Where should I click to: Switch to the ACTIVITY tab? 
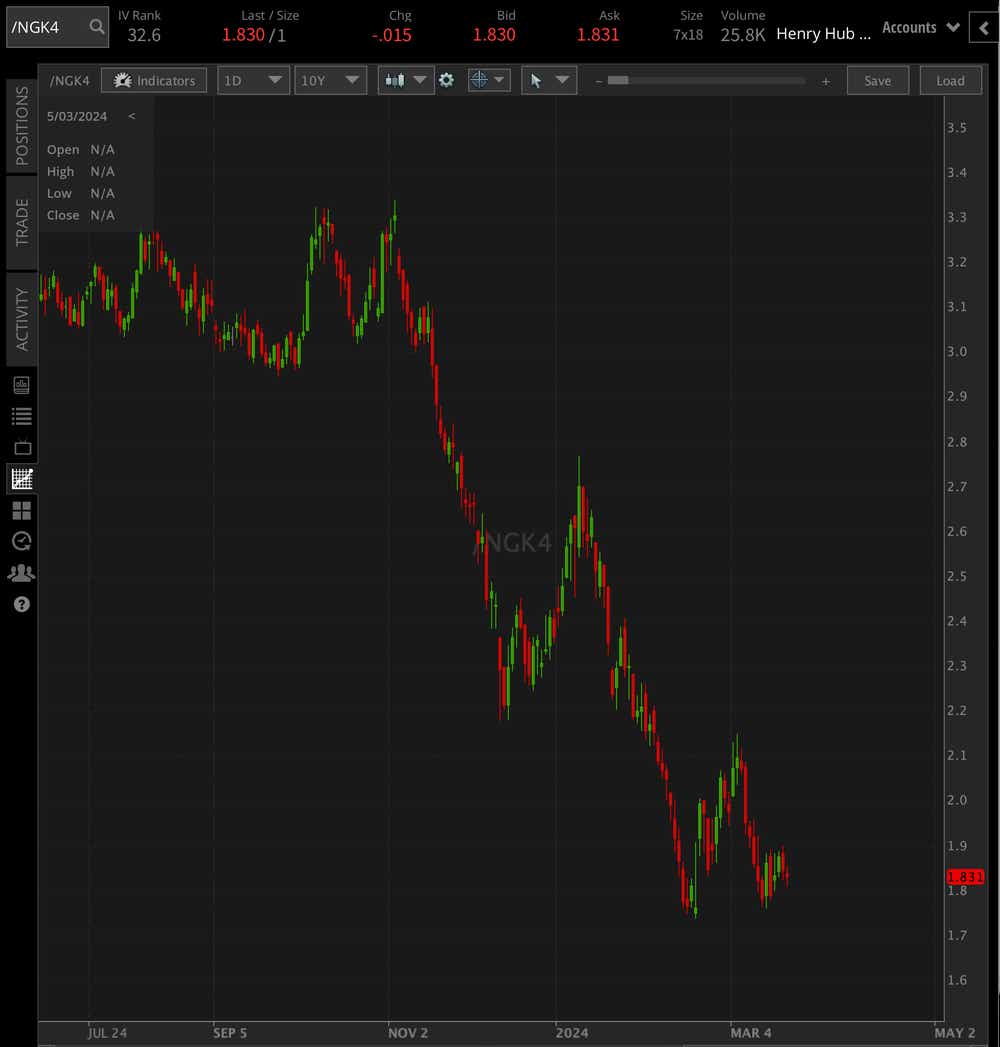pyautogui.click(x=22, y=319)
